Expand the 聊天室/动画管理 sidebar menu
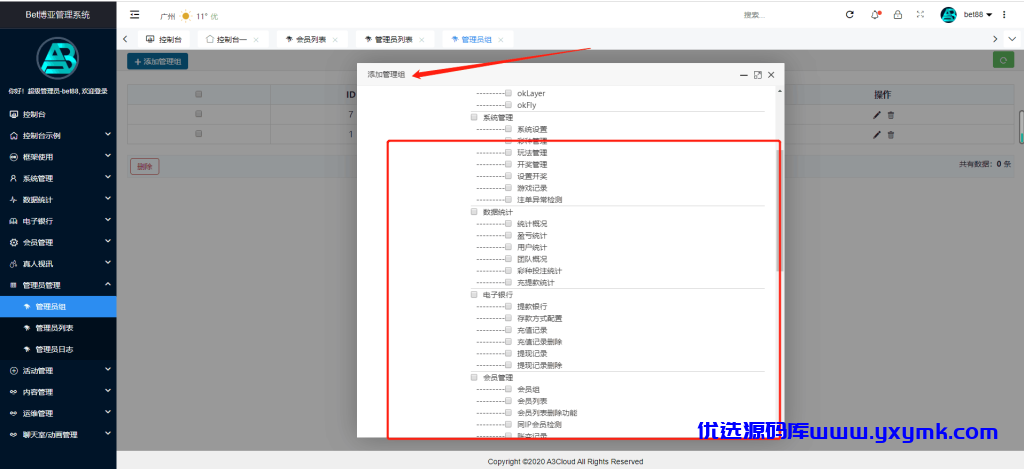The width and height of the screenshot is (1024, 469). (x=108, y=434)
